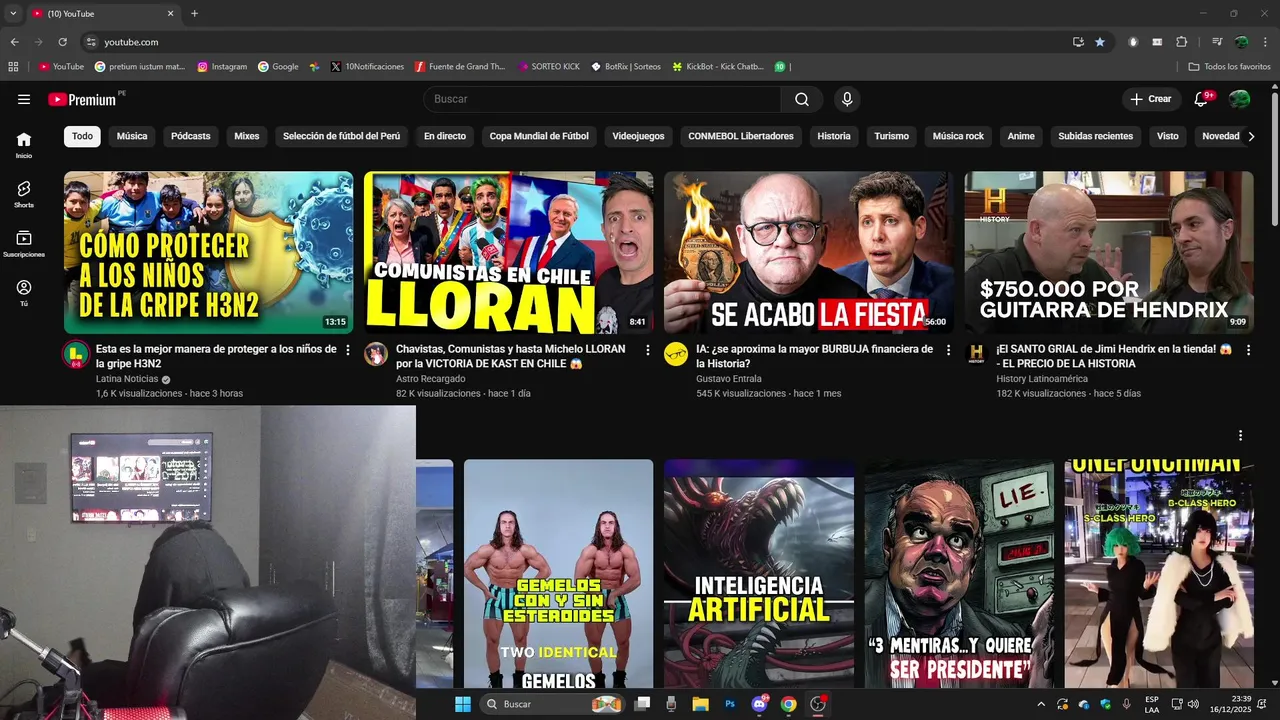Click the taskbar Buscar search box
This screenshot has height=720, width=1280.
pos(553,704)
